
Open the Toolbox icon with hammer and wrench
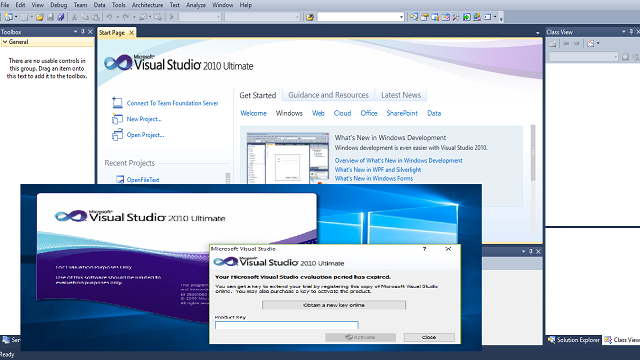pos(456,17)
